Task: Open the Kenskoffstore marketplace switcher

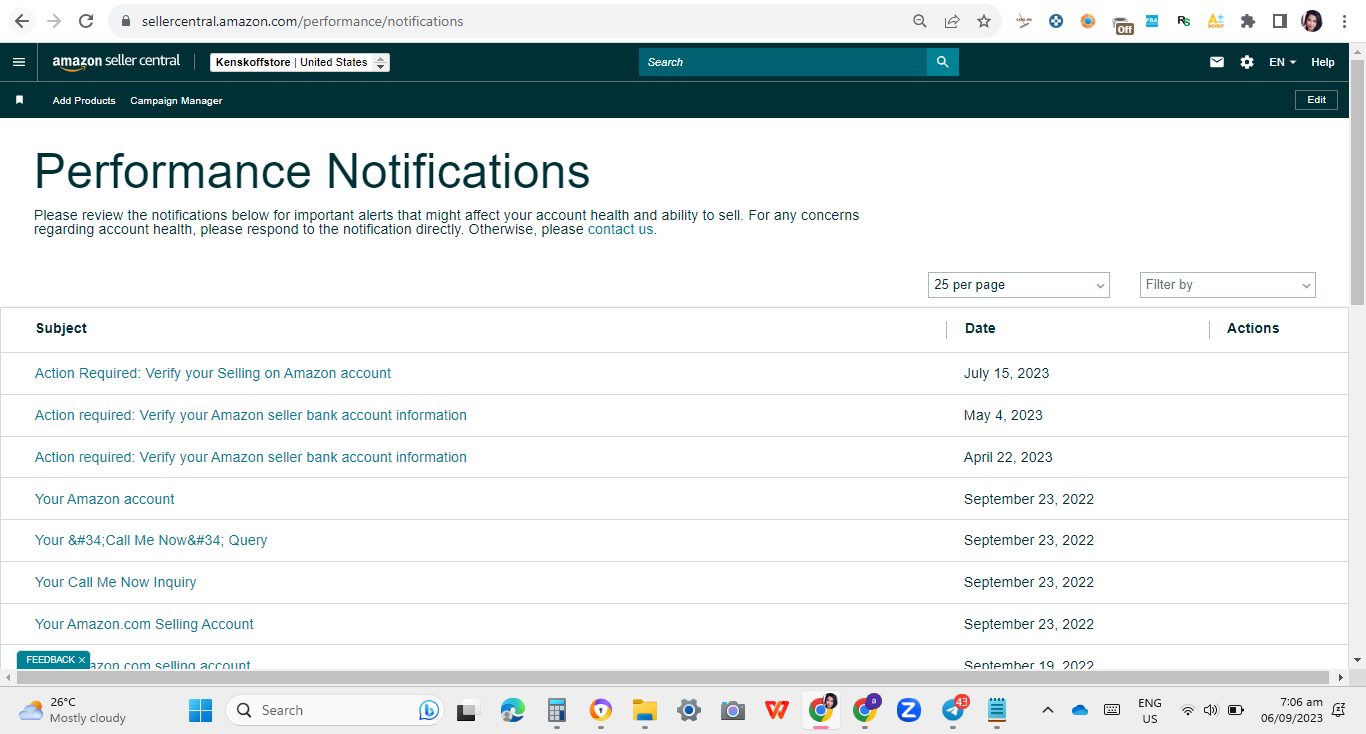Action: point(300,62)
